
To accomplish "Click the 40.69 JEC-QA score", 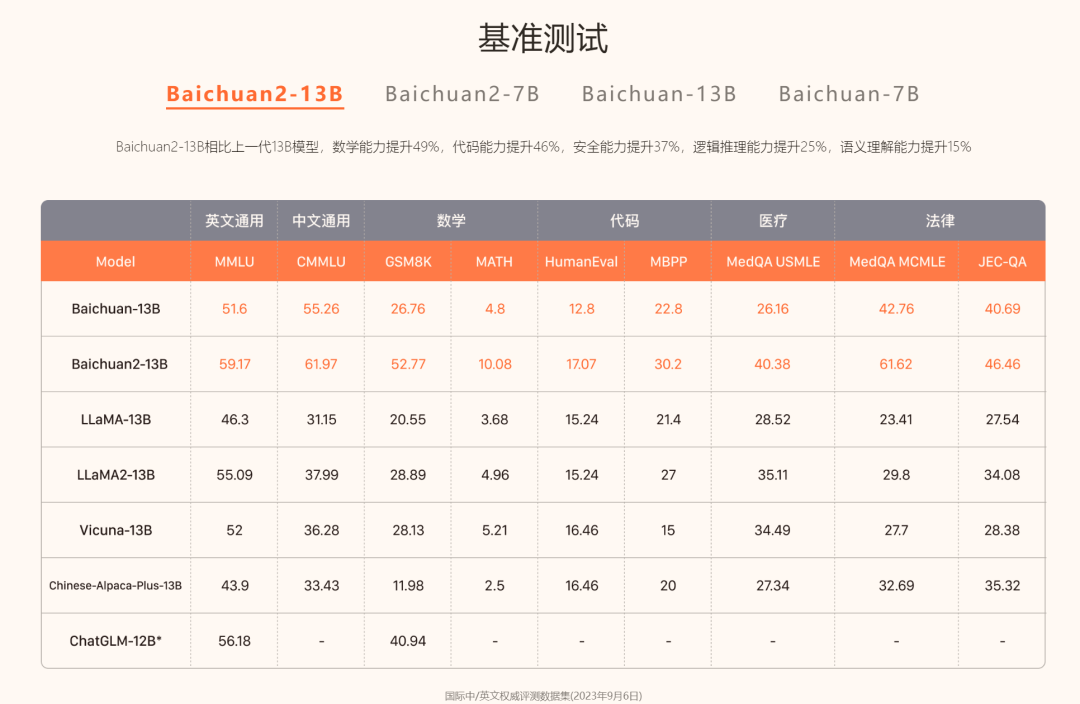I will point(1002,309).
